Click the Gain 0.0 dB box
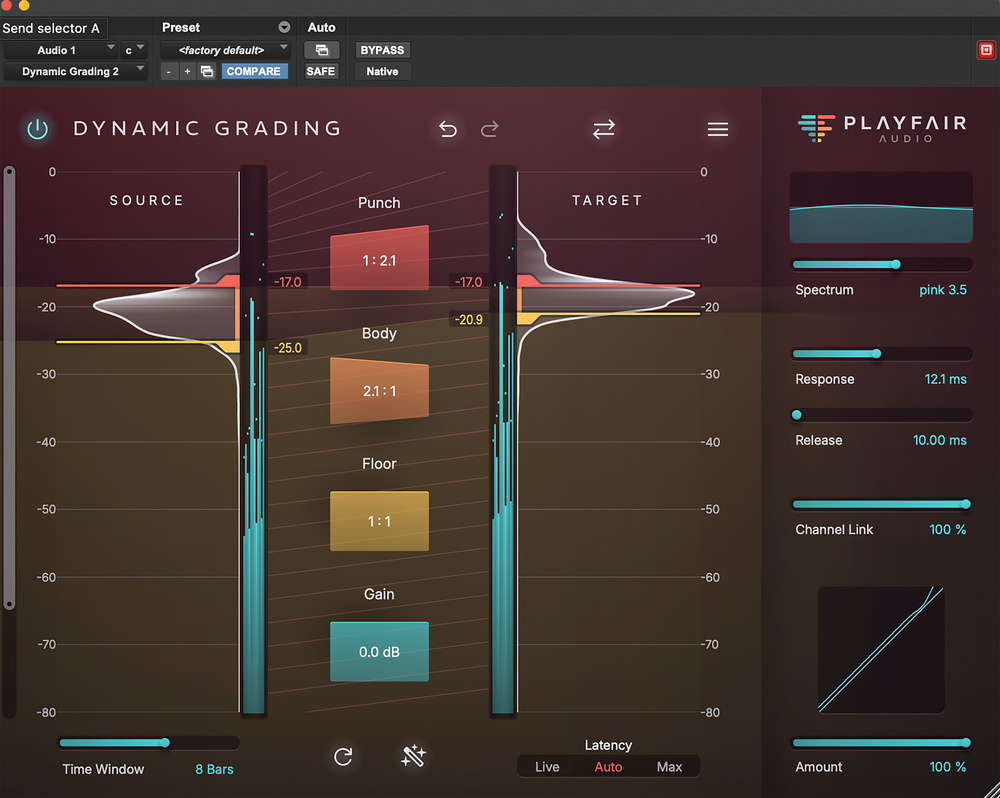The width and height of the screenshot is (1000, 798). [379, 652]
